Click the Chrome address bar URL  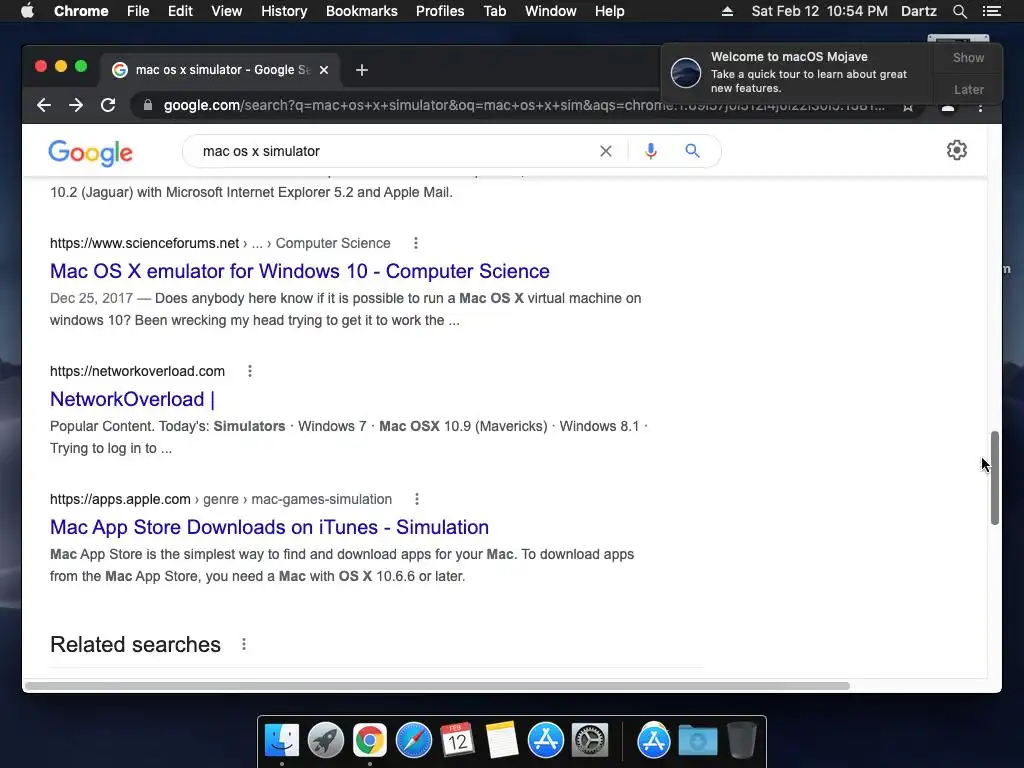[522, 105]
